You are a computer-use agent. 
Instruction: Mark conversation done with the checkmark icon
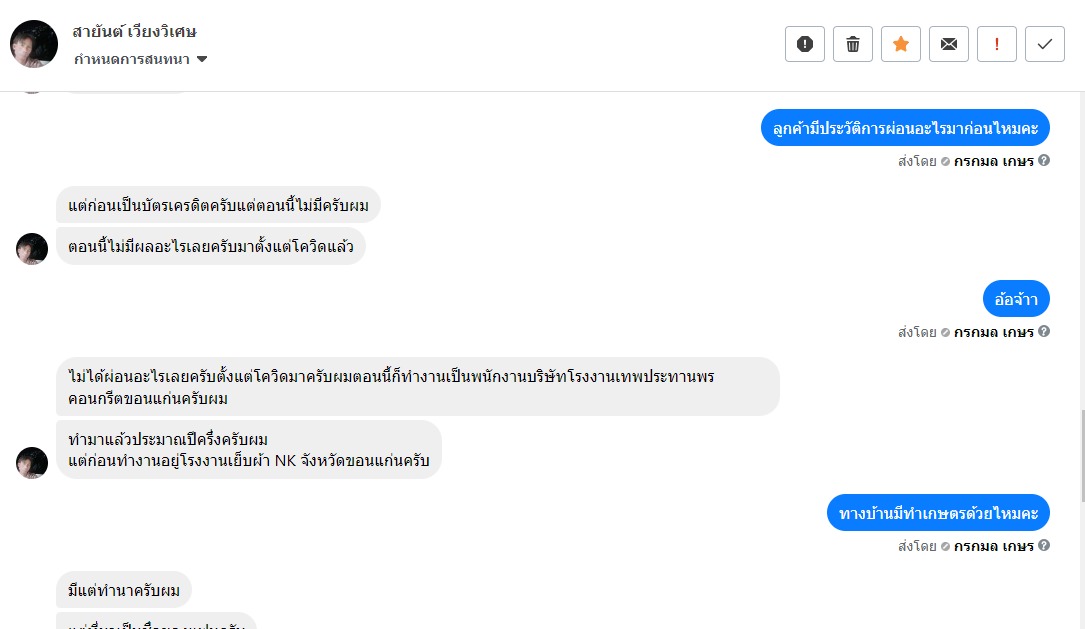click(x=1045, y=44)
